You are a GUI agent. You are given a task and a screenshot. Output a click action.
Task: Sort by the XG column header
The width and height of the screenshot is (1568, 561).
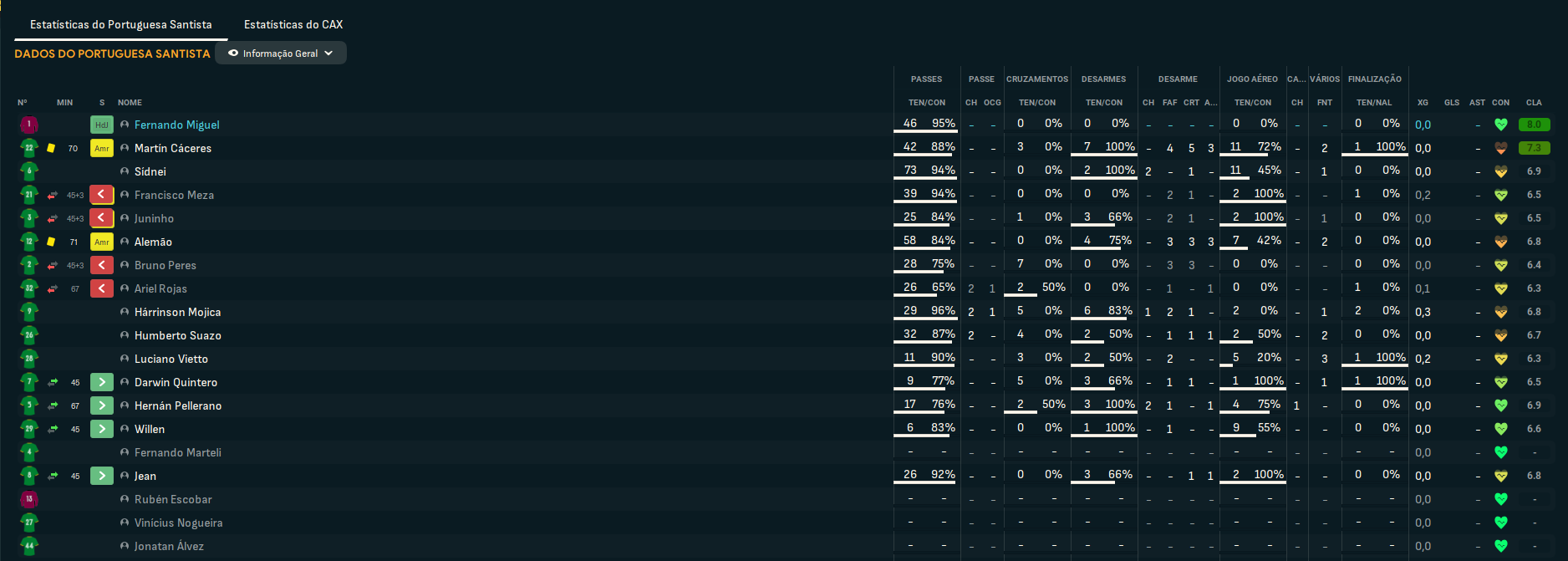[x=1423, y=103]
